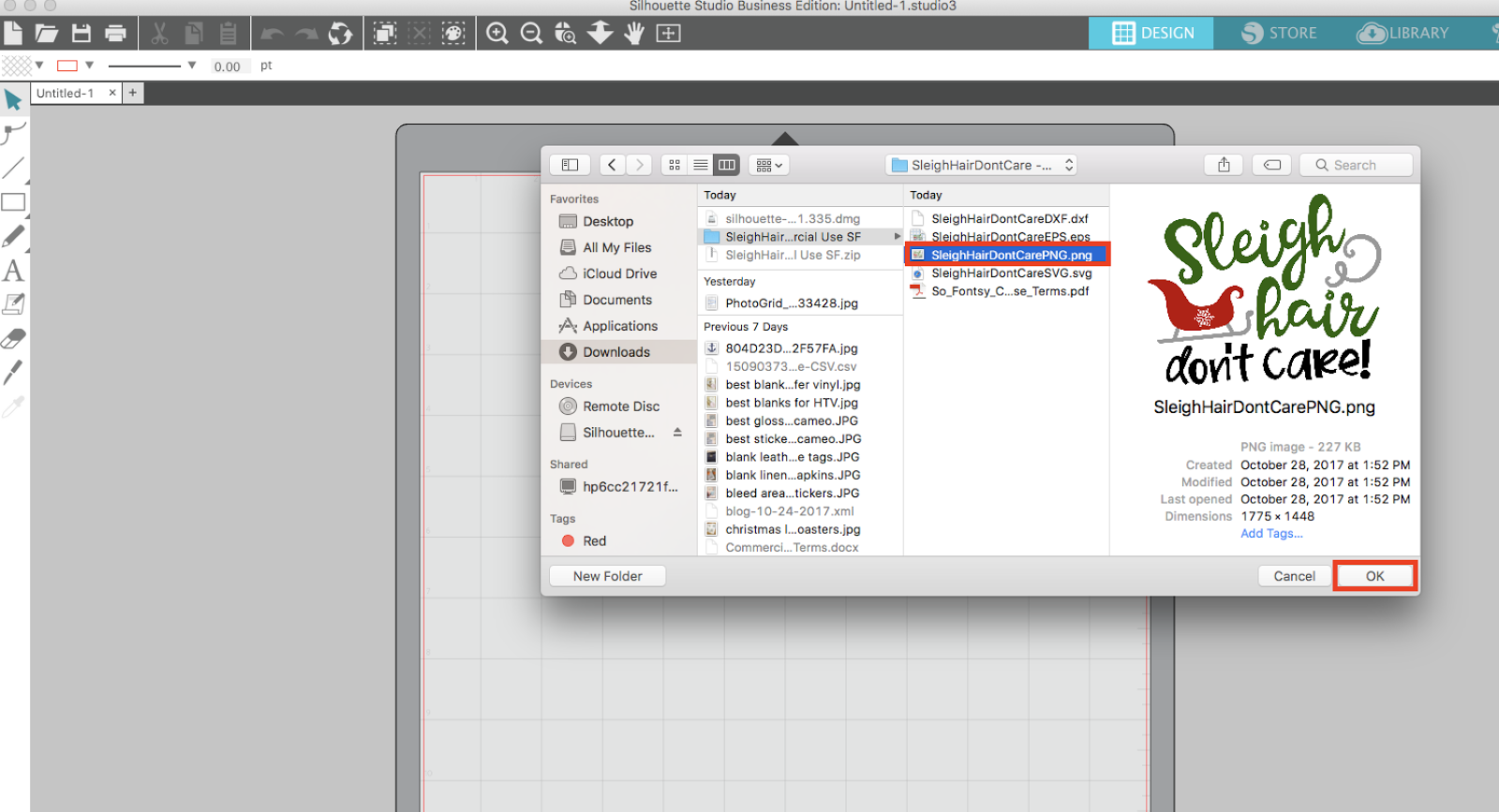Open iCloud Drive in sidebar
This screenshot has width=1499, height=812.
620,273
